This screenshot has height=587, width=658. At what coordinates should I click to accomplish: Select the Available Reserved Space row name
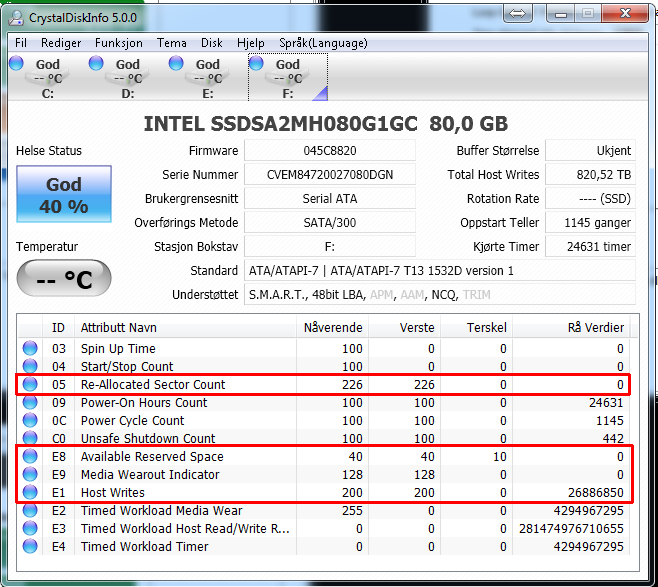click(152, 457)
